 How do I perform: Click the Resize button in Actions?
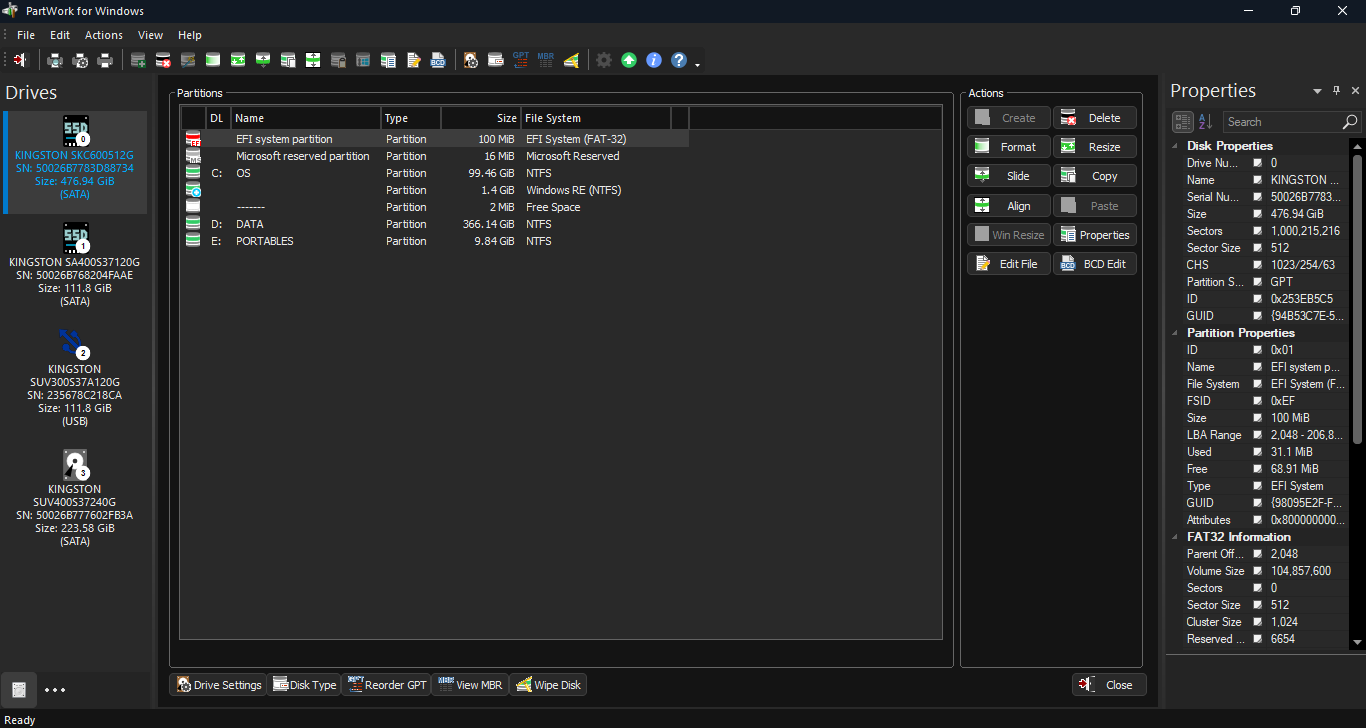pyautogui.click(x=1095, y=147)
